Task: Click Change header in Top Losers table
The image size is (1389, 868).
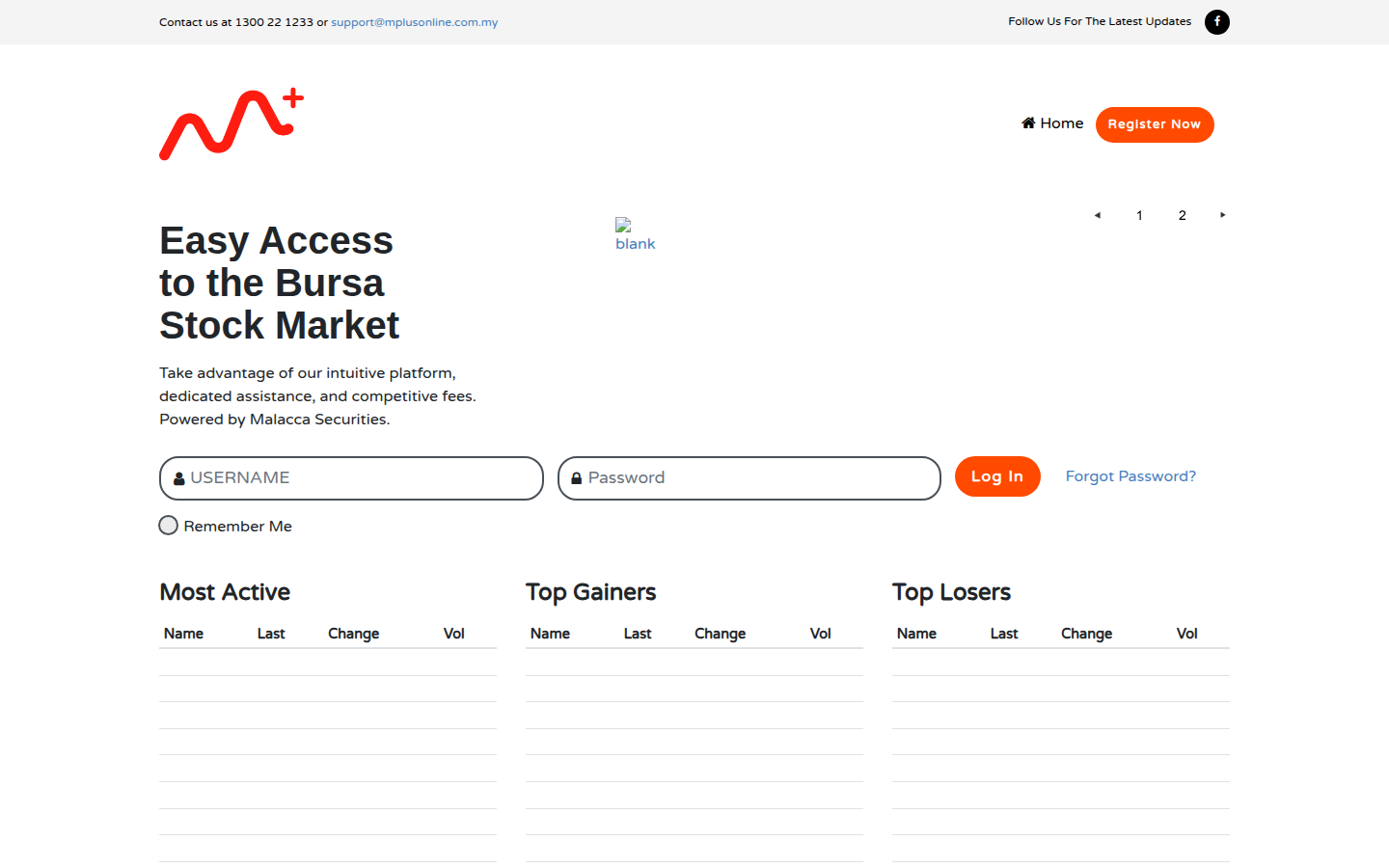Action: pyautogui.click(x=1086, y=634)
